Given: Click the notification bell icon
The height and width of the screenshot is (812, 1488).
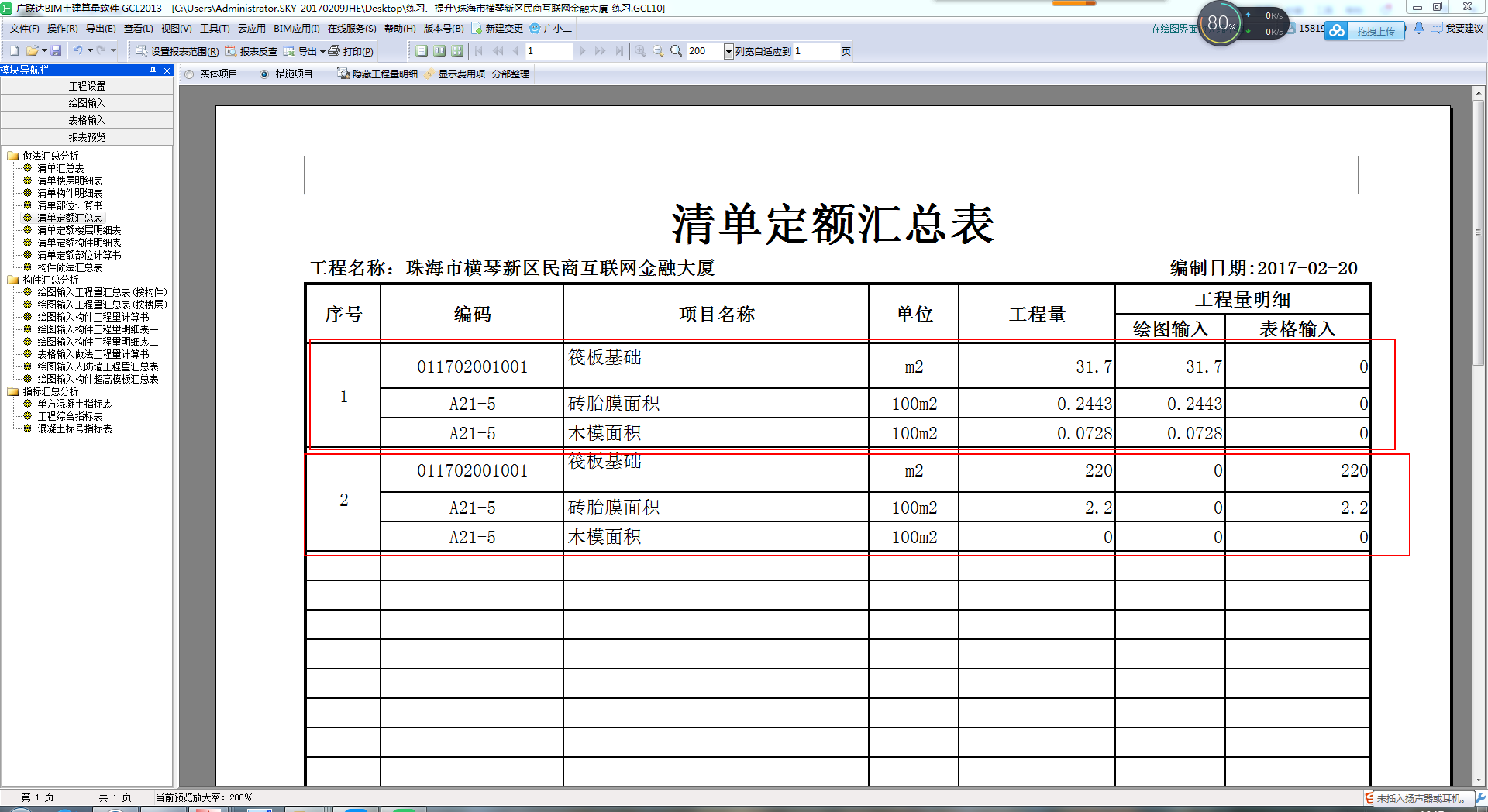Looking at the screenshot, I should point(1419,29).
